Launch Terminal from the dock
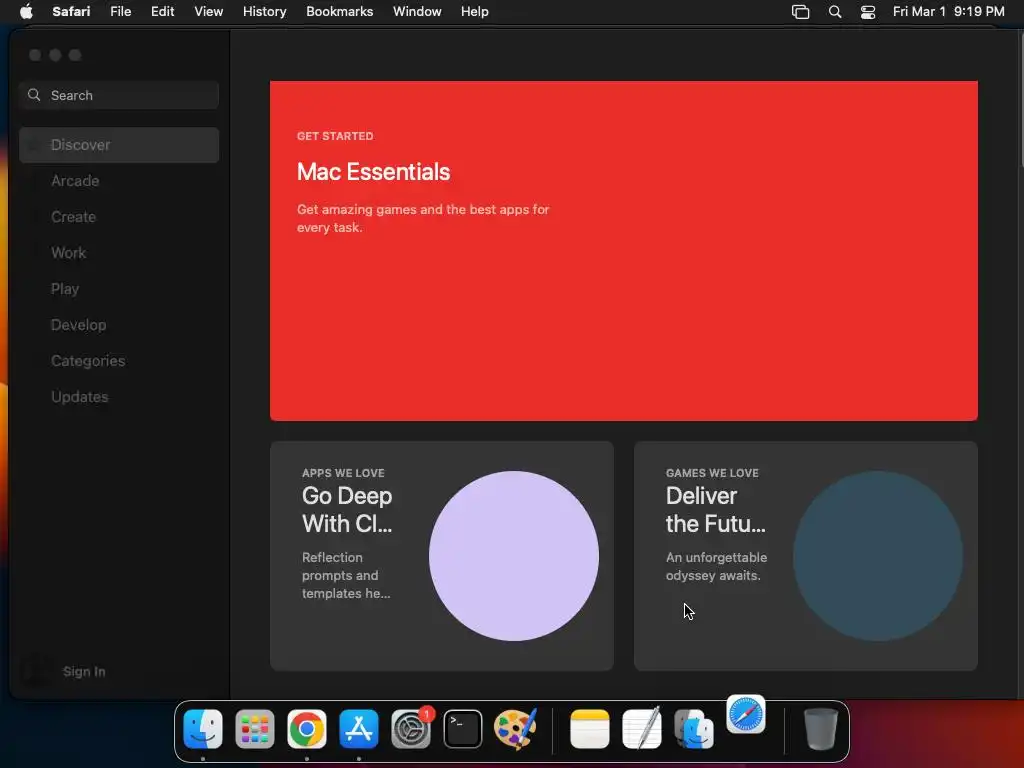The width and height of the screenshot is (1024, 768). (x=463, y=729)
